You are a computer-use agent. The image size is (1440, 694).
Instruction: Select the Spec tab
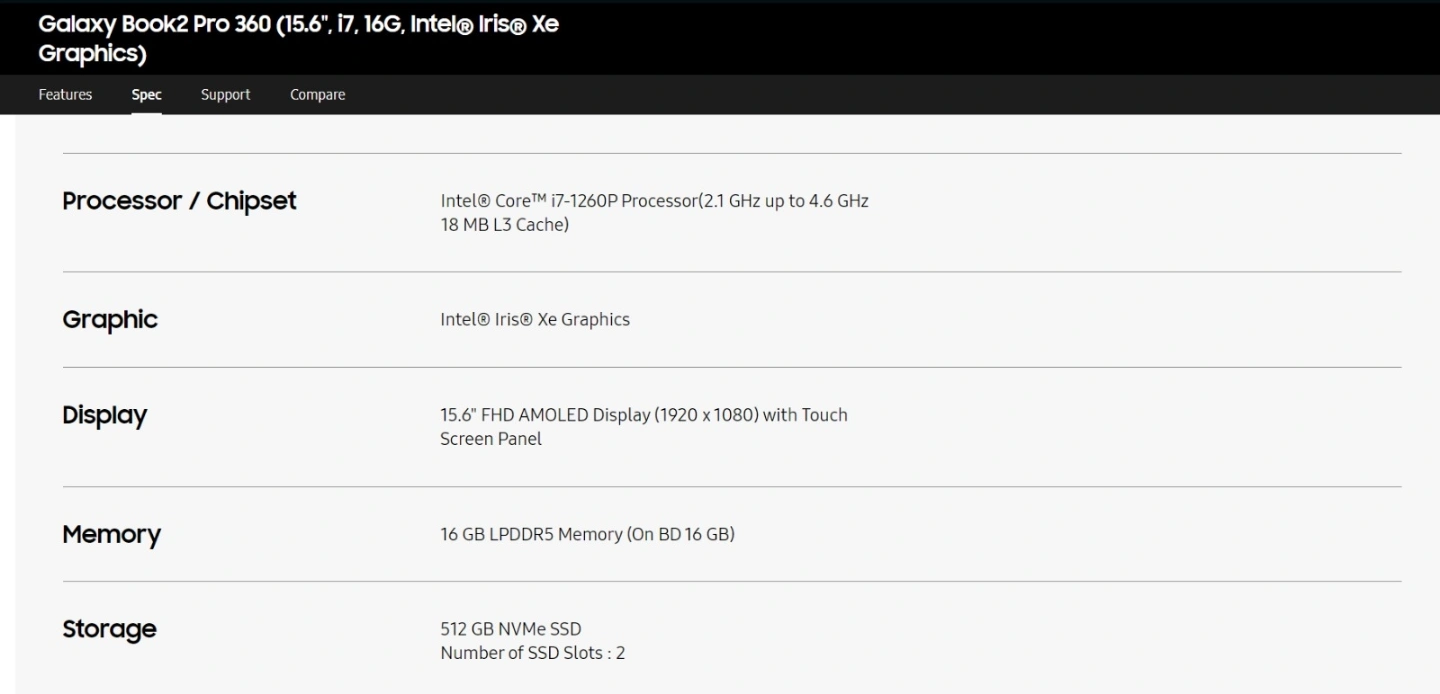[x=147, y=95]
